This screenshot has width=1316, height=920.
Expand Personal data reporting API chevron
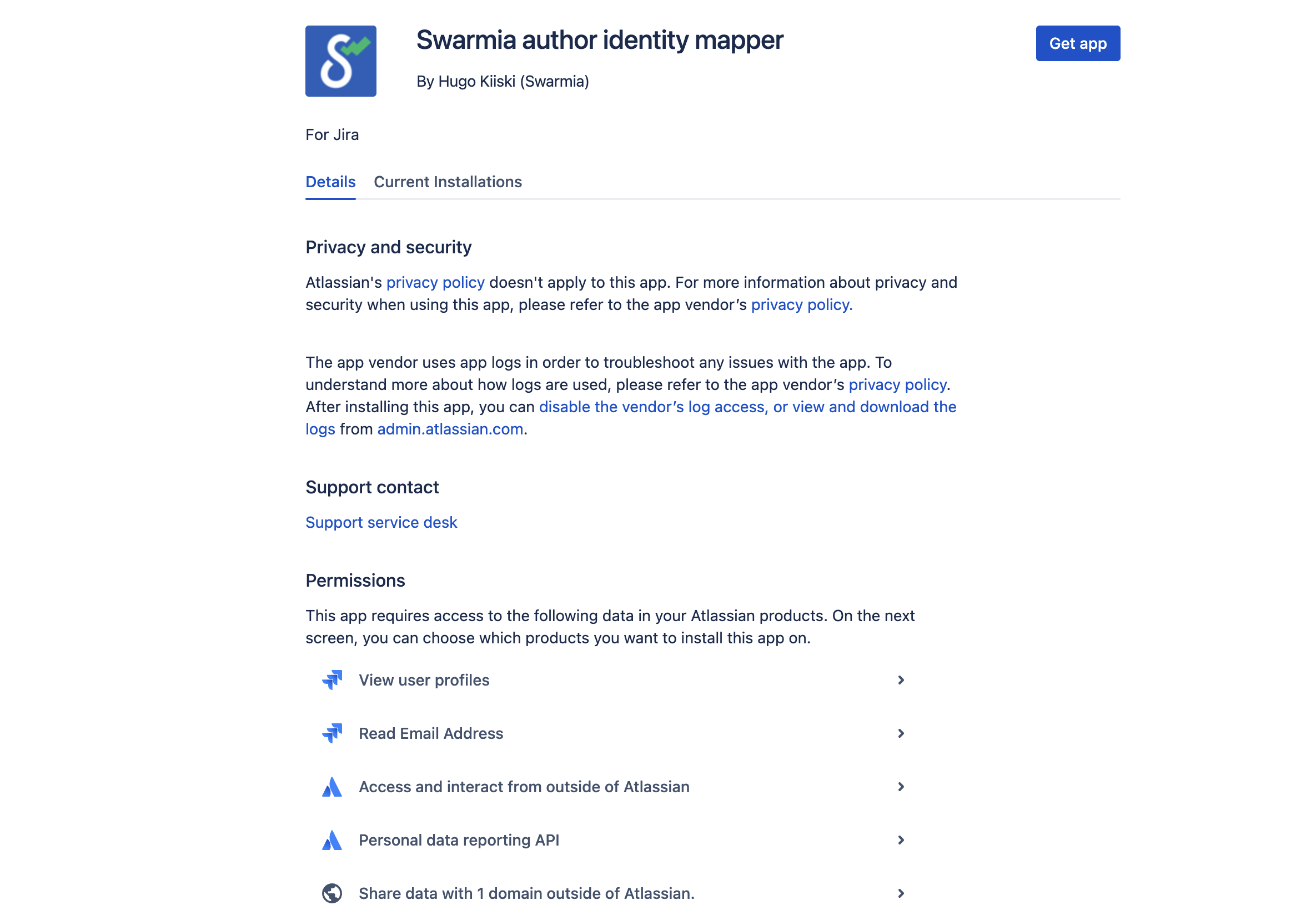pyautogui.click(x=901, y=839)
